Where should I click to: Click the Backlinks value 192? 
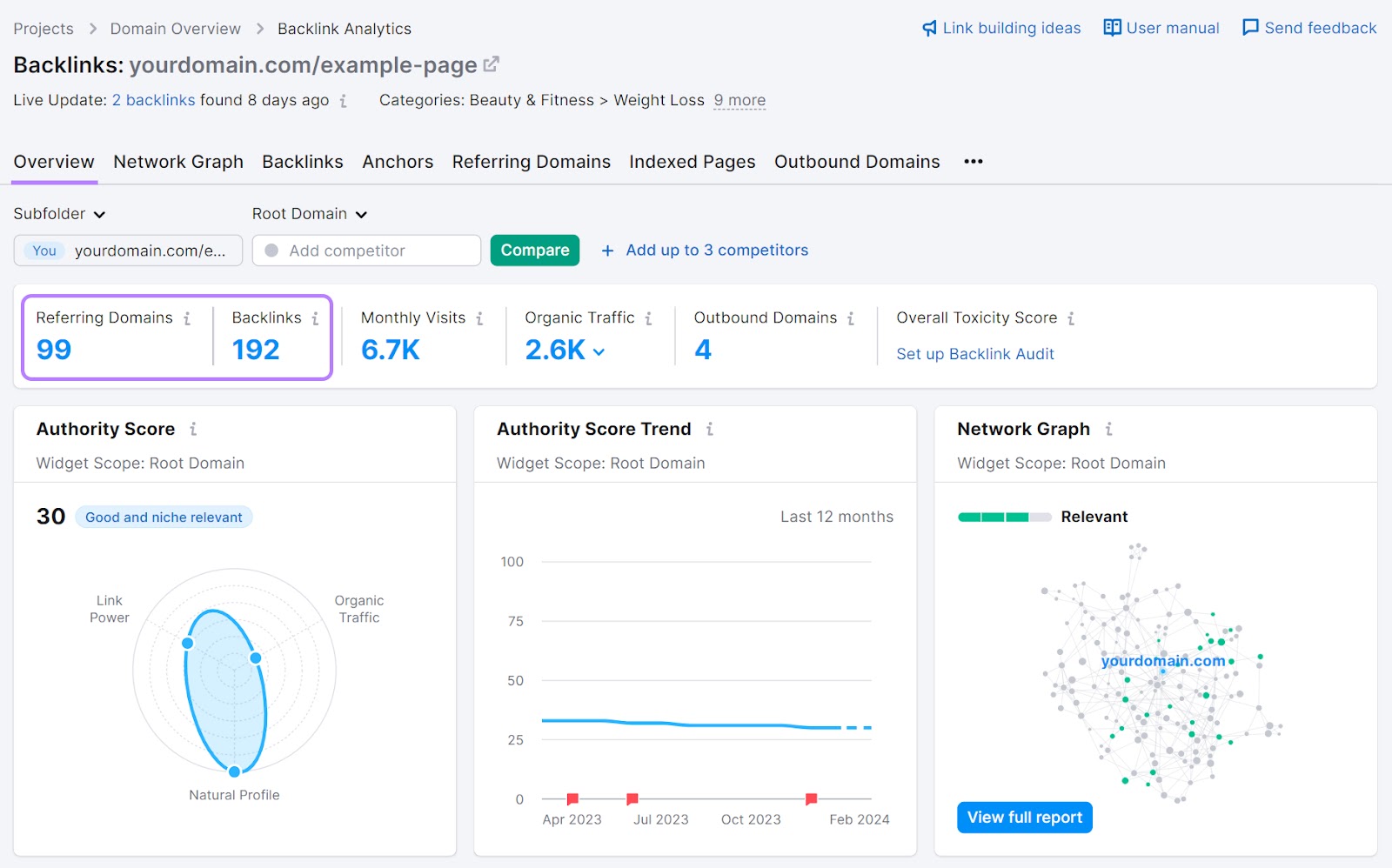[x=256, y=350]
